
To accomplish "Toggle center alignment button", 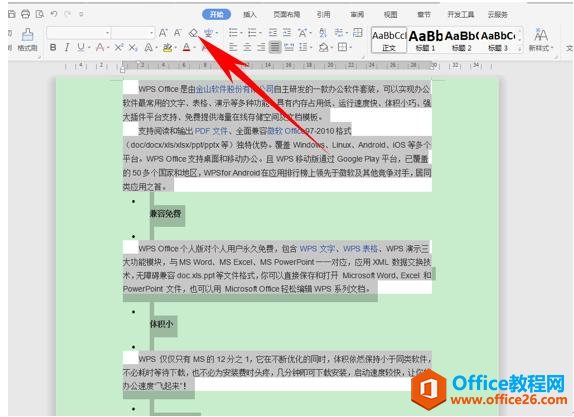I will pyautogui.click(x=247, y=47).
